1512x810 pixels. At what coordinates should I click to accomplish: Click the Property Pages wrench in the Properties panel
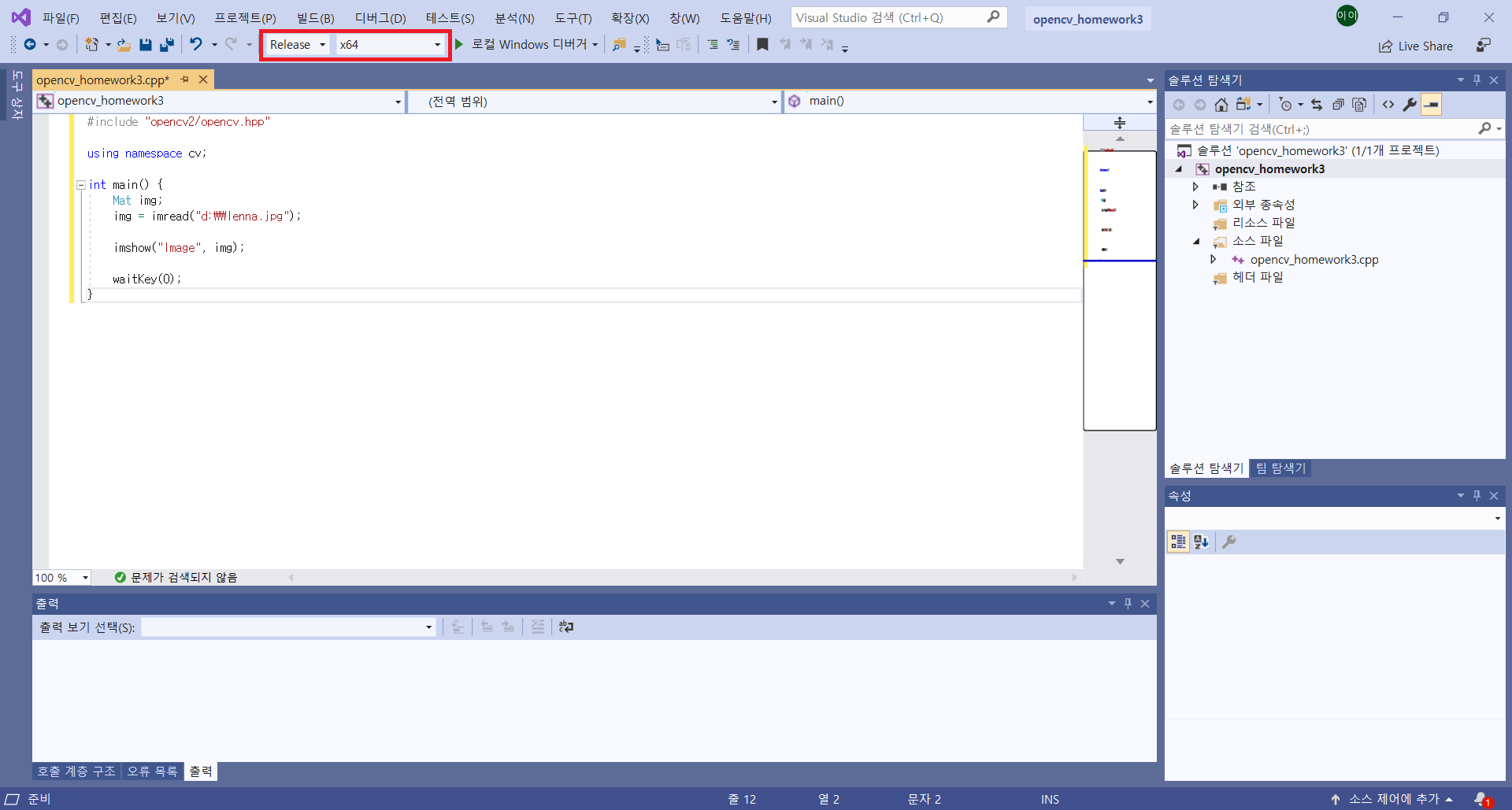(1228, 542)
